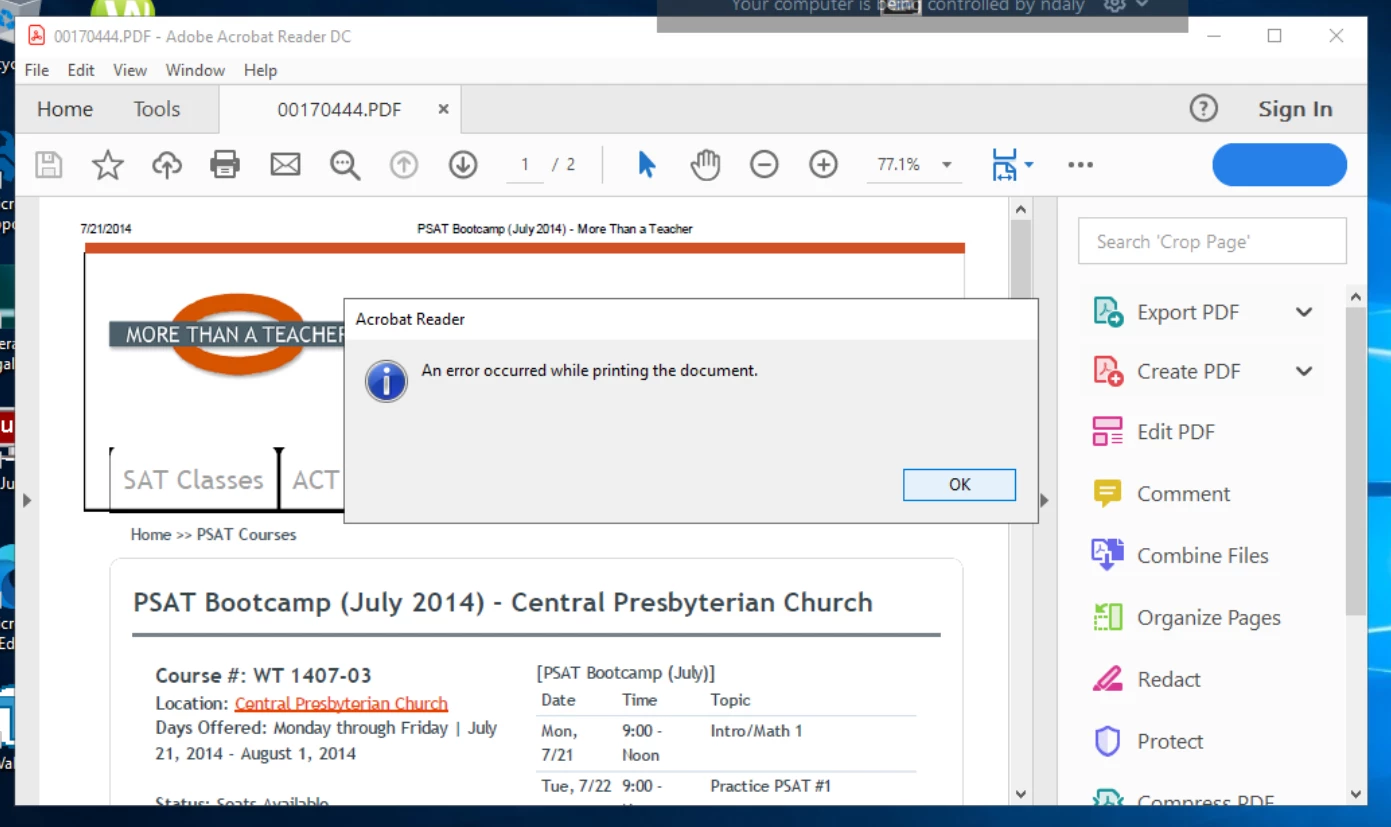The height and width of the screenshot is (827, 1391).
Task: Open the three-dot More tools menu
Action: click(1080, 165)
